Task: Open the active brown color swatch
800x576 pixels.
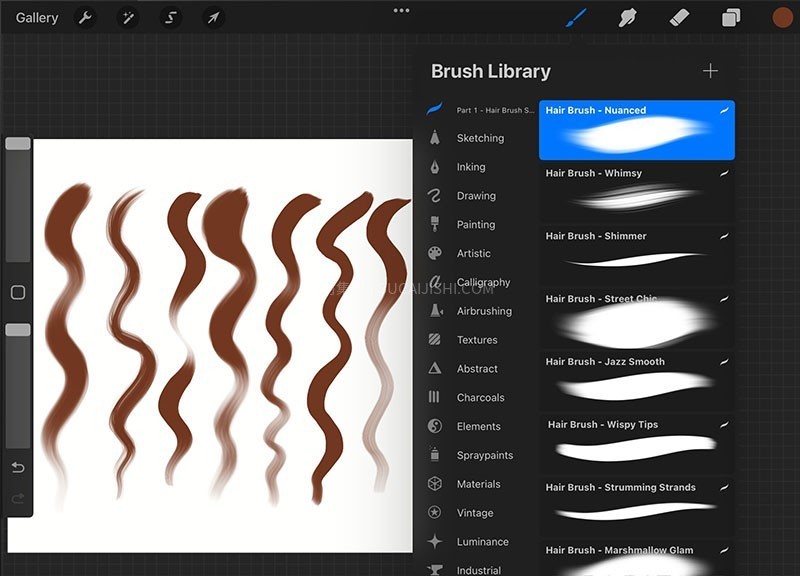Action: (x=782, y=18)
